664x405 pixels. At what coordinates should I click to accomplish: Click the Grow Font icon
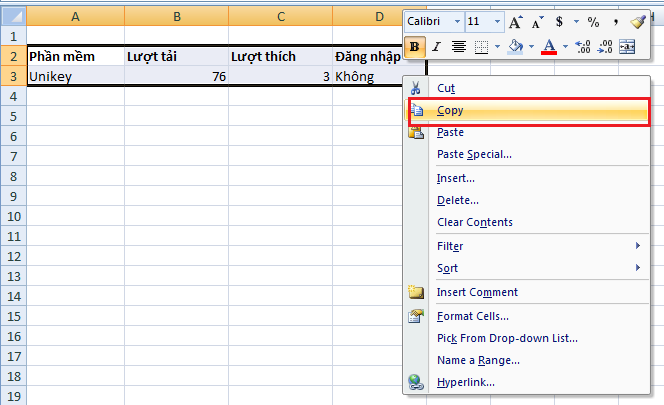515,21
